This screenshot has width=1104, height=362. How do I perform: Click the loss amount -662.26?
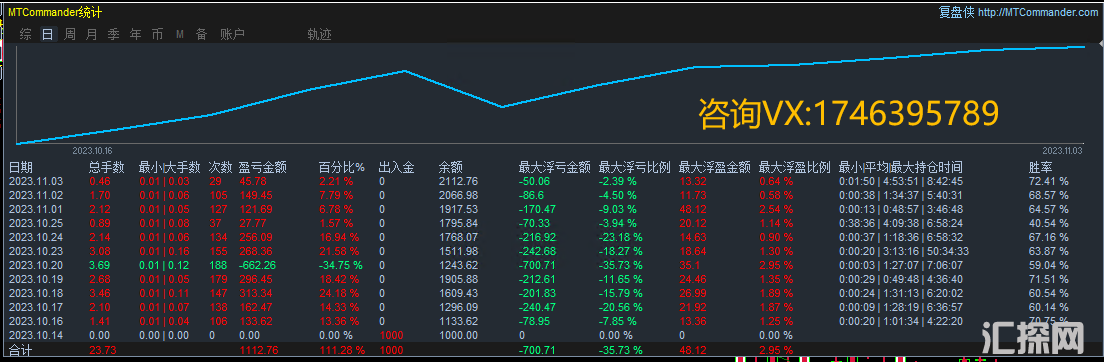pos(257,266)
